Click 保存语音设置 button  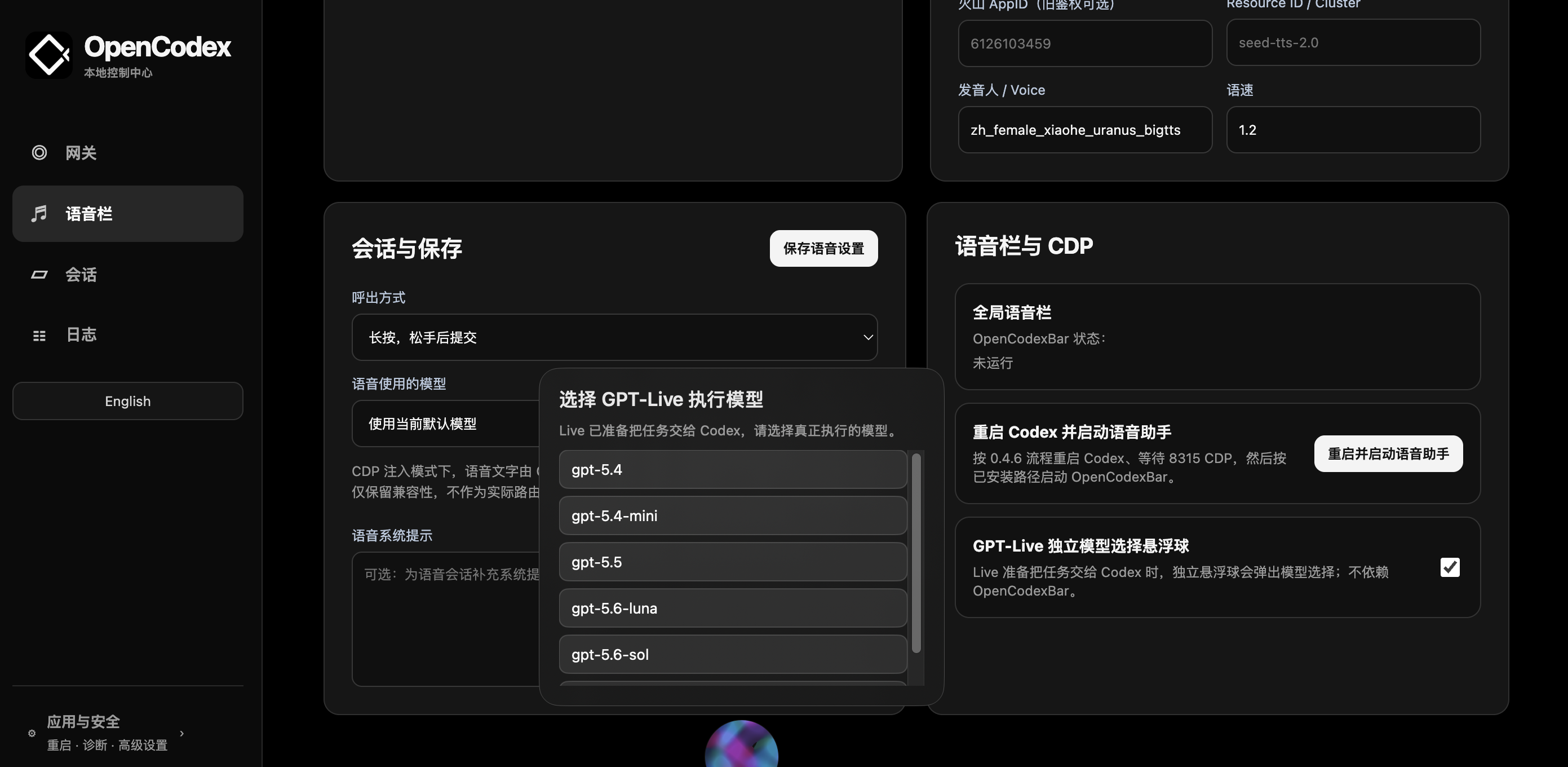coord(823,248)
